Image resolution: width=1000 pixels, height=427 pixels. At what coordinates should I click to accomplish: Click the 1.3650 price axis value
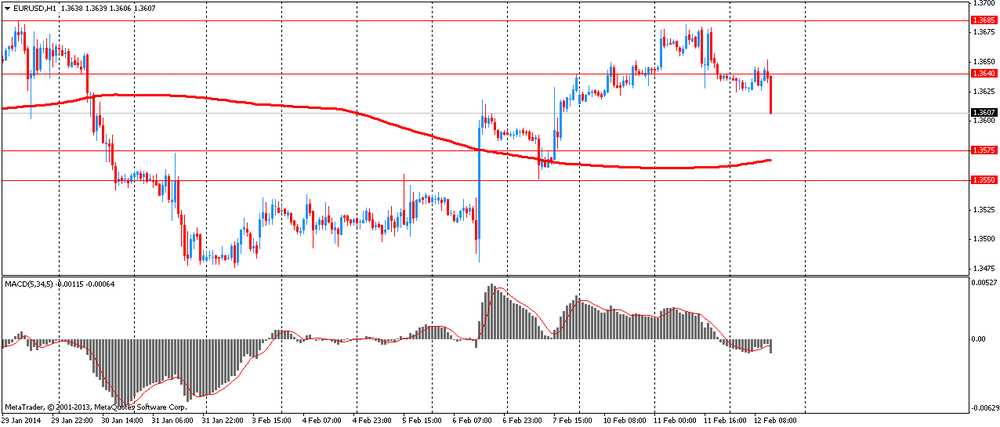click(x=983, y=62)
